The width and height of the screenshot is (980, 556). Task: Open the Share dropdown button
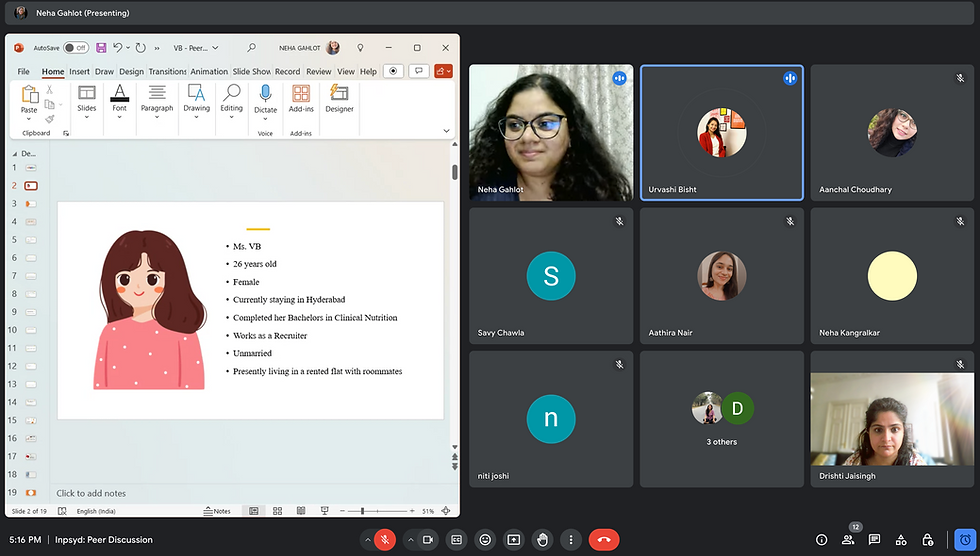pyautogui.click(x=443, y=71)
